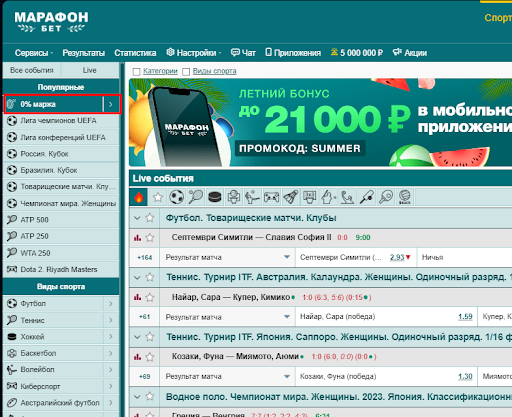Viewport: 512px width, 417px height.
Task: Open statistics icon for Козаки, Фуна match
Action: (137, 357)
